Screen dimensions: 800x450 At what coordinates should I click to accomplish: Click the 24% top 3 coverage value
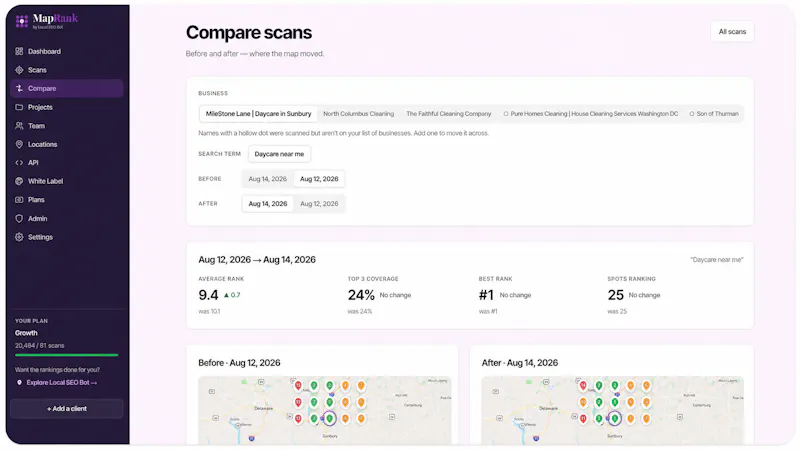tap(361, 295)
